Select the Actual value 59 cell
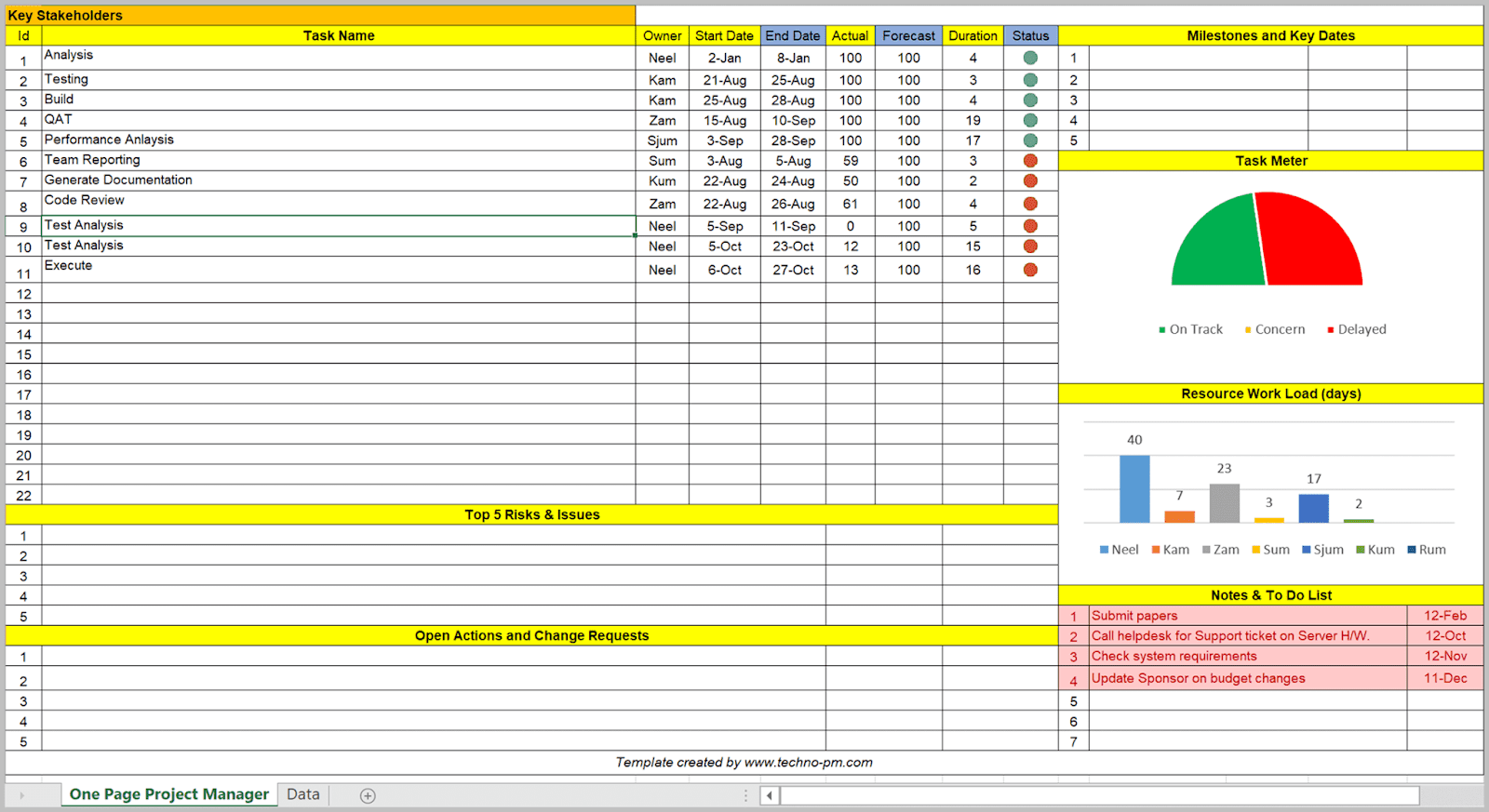Image resolution: width=1489 pixels, height=812 pixels. (850, 161)
